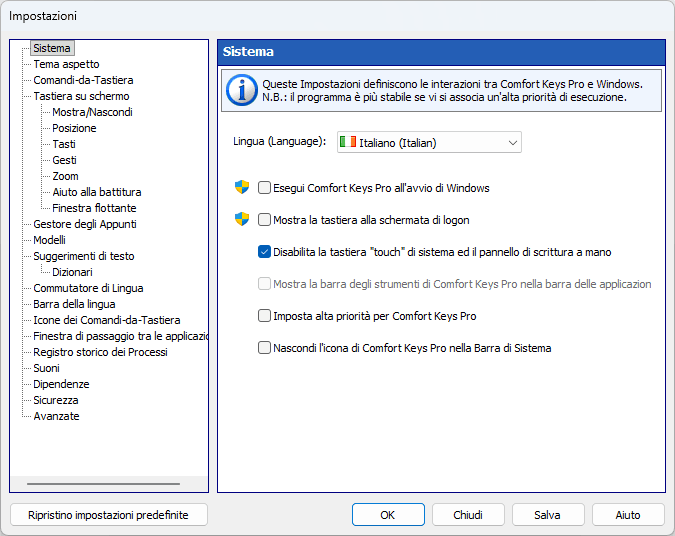Screen dimensions: 675x536
Task: Check Mostra la tastiera alla schermata di logon
Action: click(x=264, y=220)
